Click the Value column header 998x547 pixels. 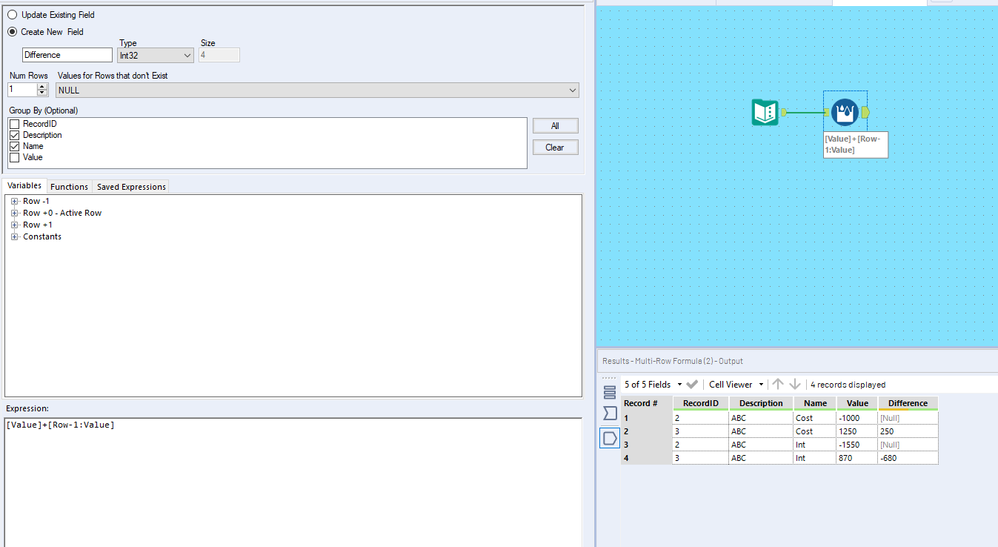857,403
